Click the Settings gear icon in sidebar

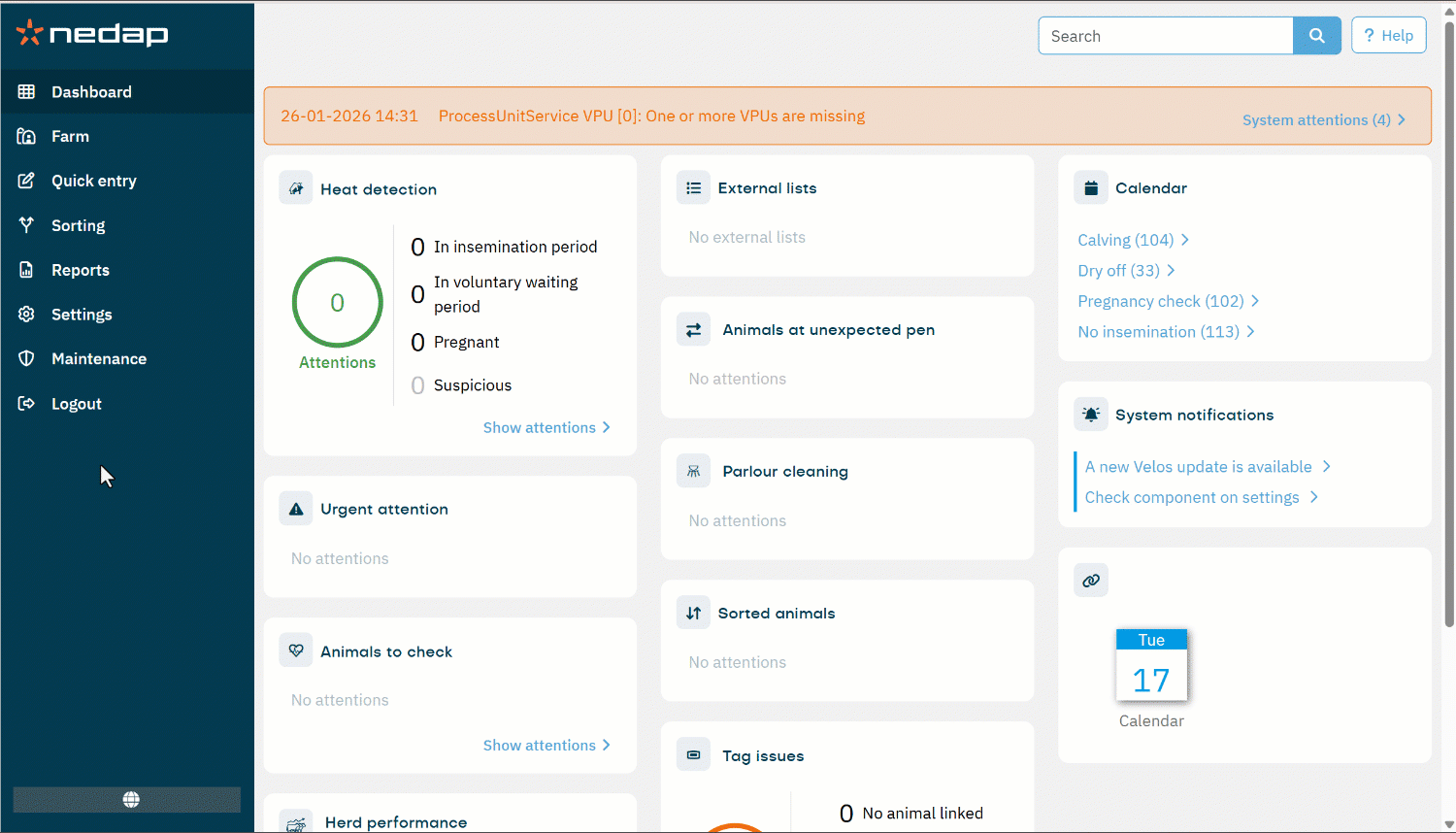[26, 315]
